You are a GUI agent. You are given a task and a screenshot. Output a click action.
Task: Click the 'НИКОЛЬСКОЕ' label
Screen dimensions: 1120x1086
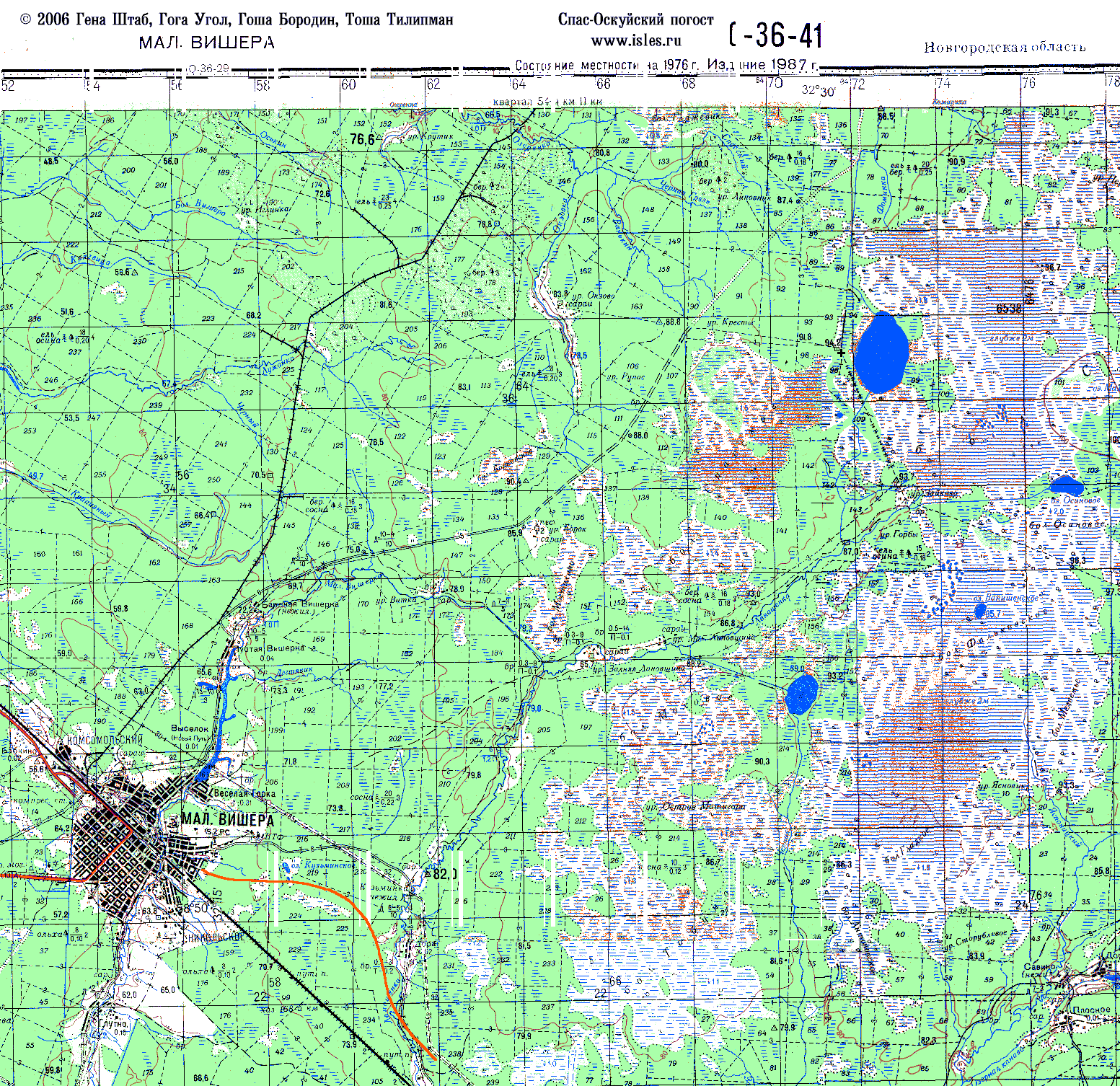[216, 937]
